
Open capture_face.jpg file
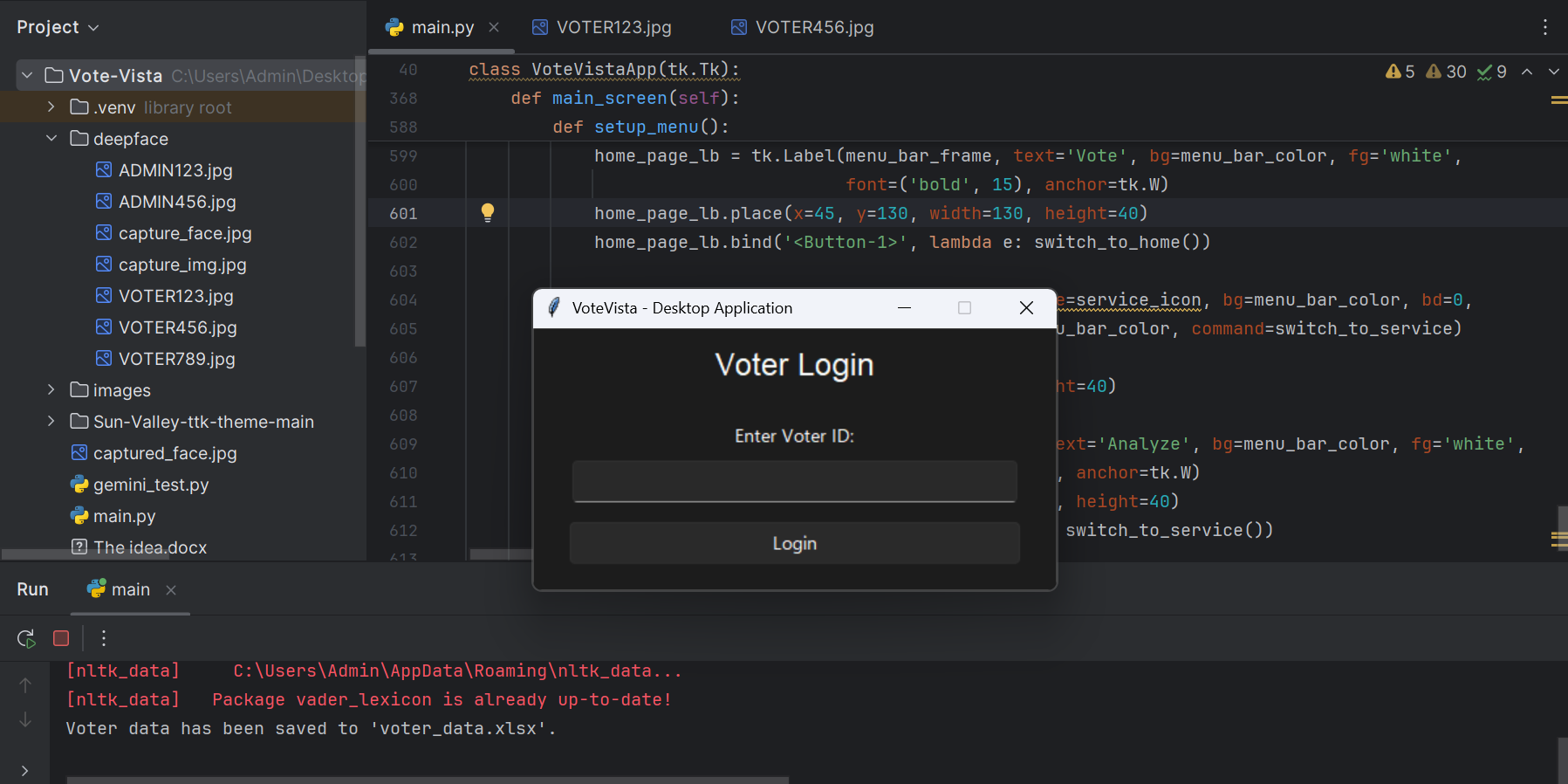click(x=185, y=233)
